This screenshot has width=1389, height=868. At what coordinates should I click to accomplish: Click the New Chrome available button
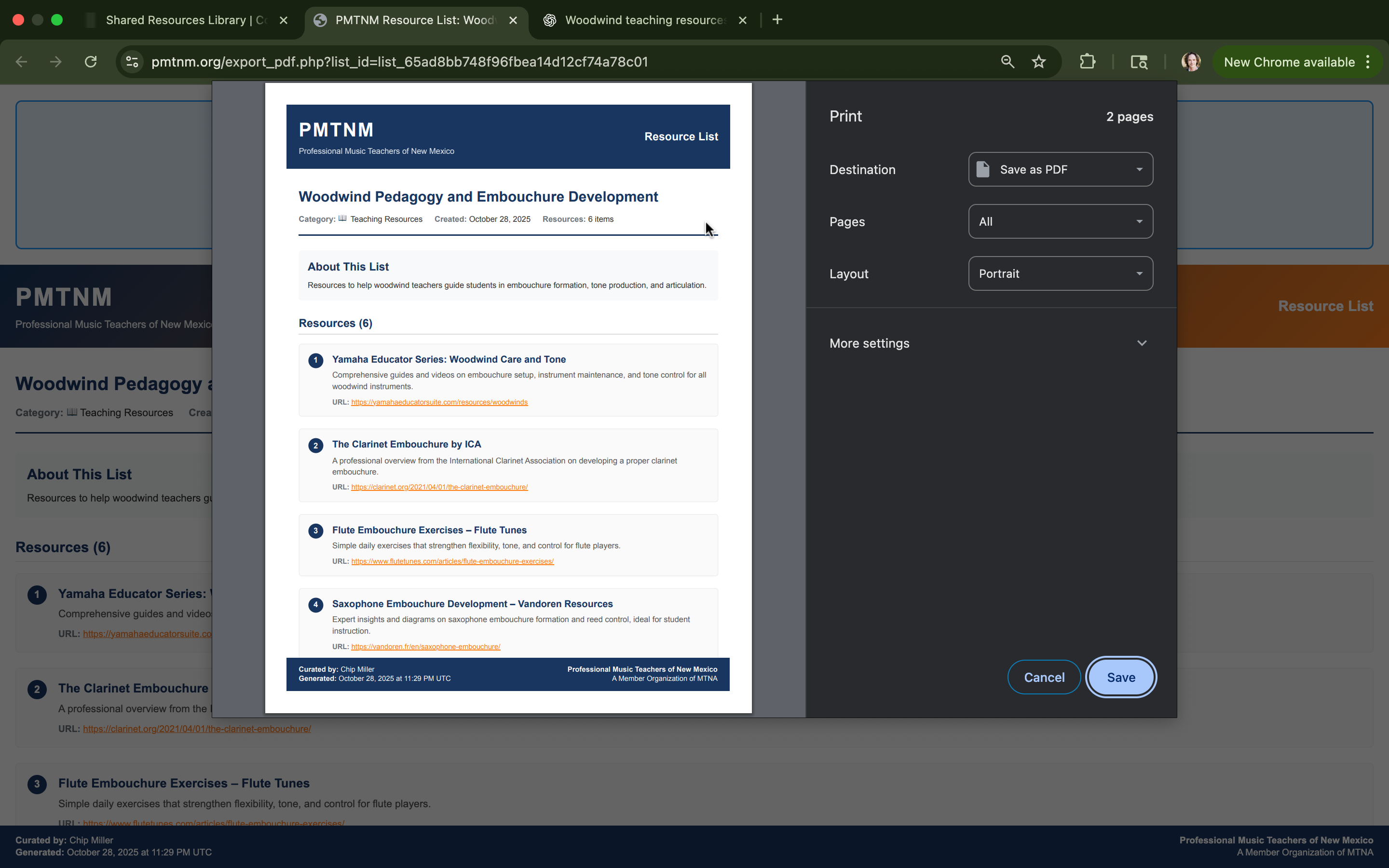1289,62
